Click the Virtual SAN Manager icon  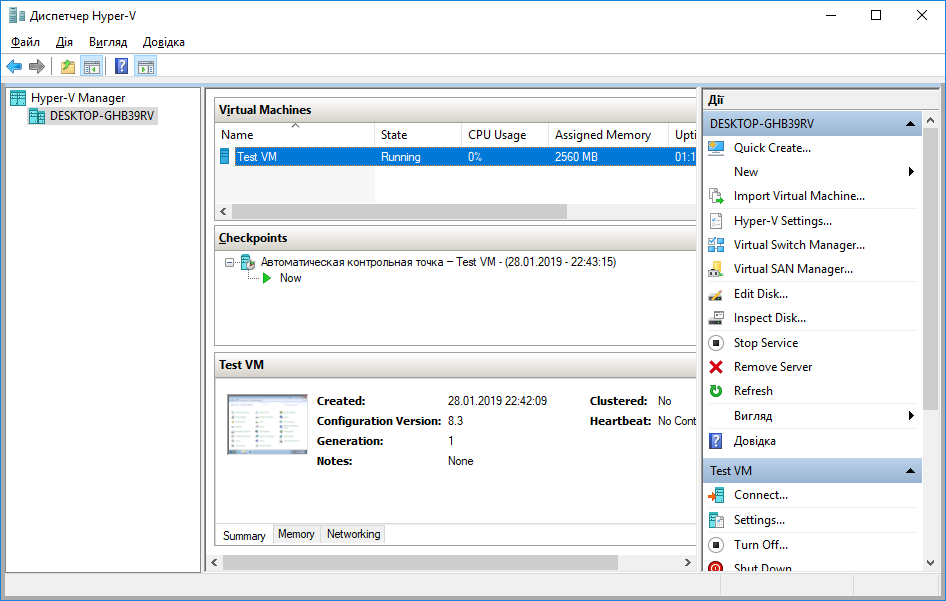tap(716, 269)
